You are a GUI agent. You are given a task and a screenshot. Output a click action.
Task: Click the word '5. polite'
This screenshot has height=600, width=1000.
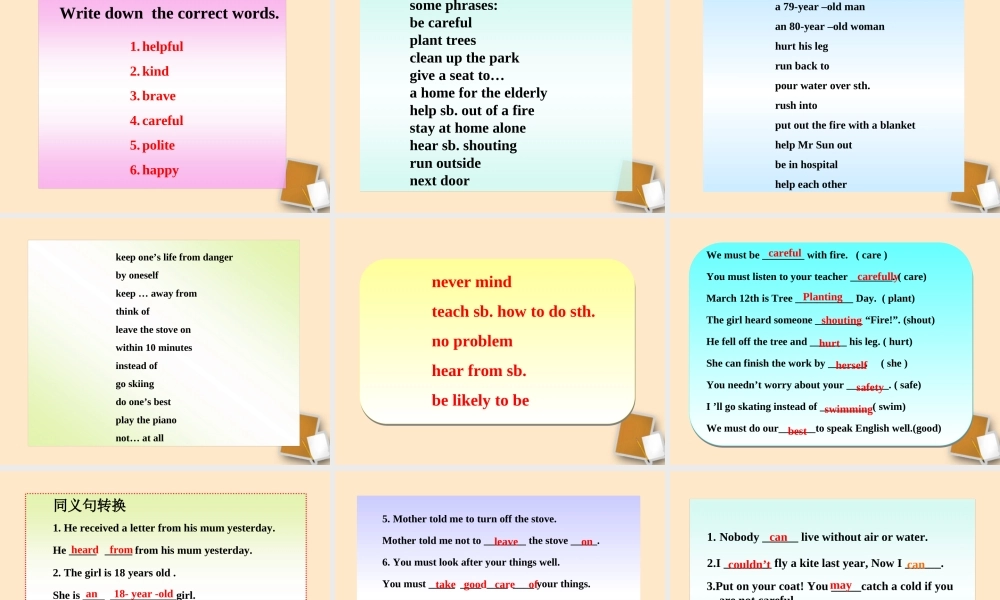coord(152,145)
